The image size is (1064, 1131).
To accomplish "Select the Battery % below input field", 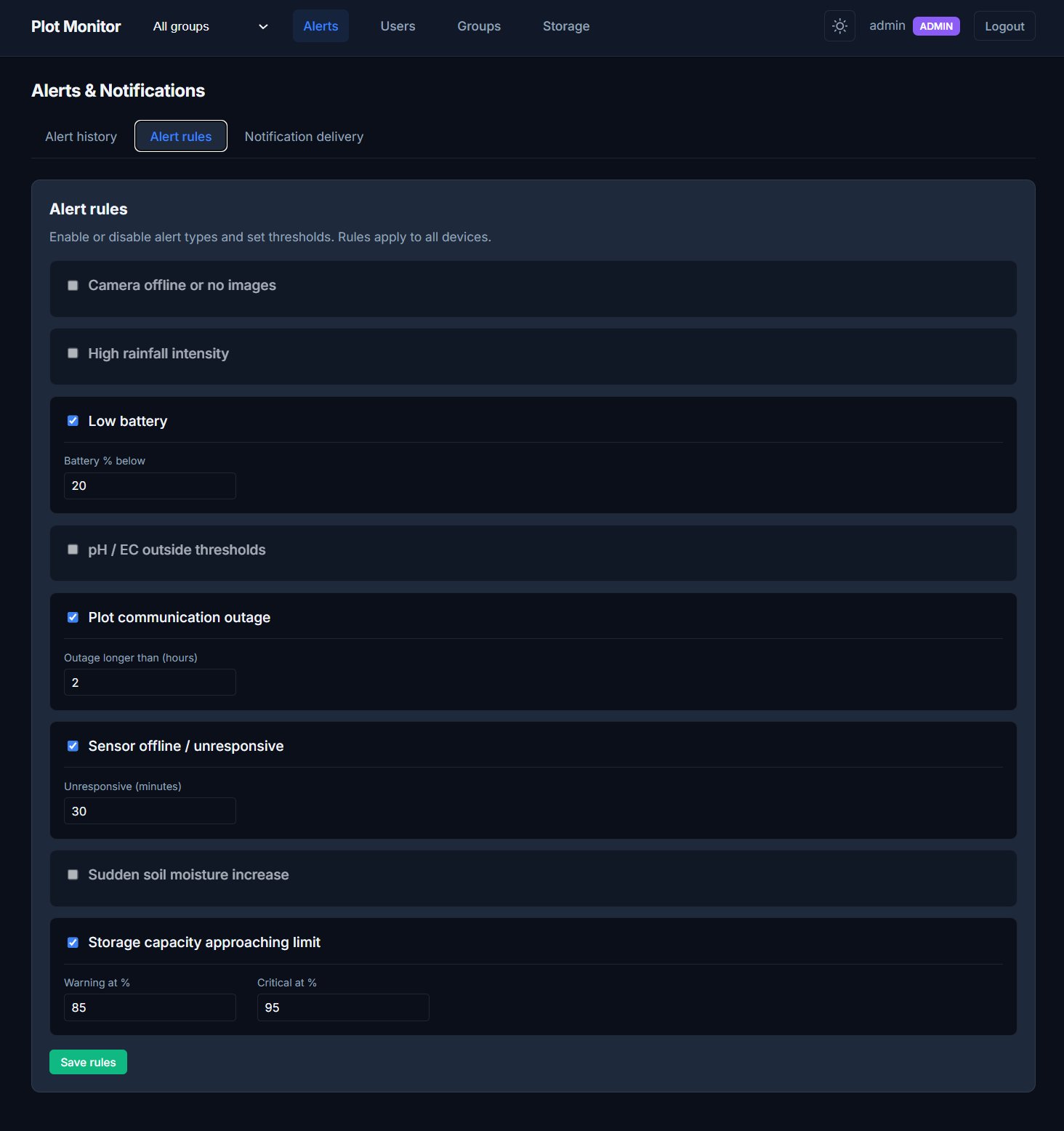I will tap(150, 486).
